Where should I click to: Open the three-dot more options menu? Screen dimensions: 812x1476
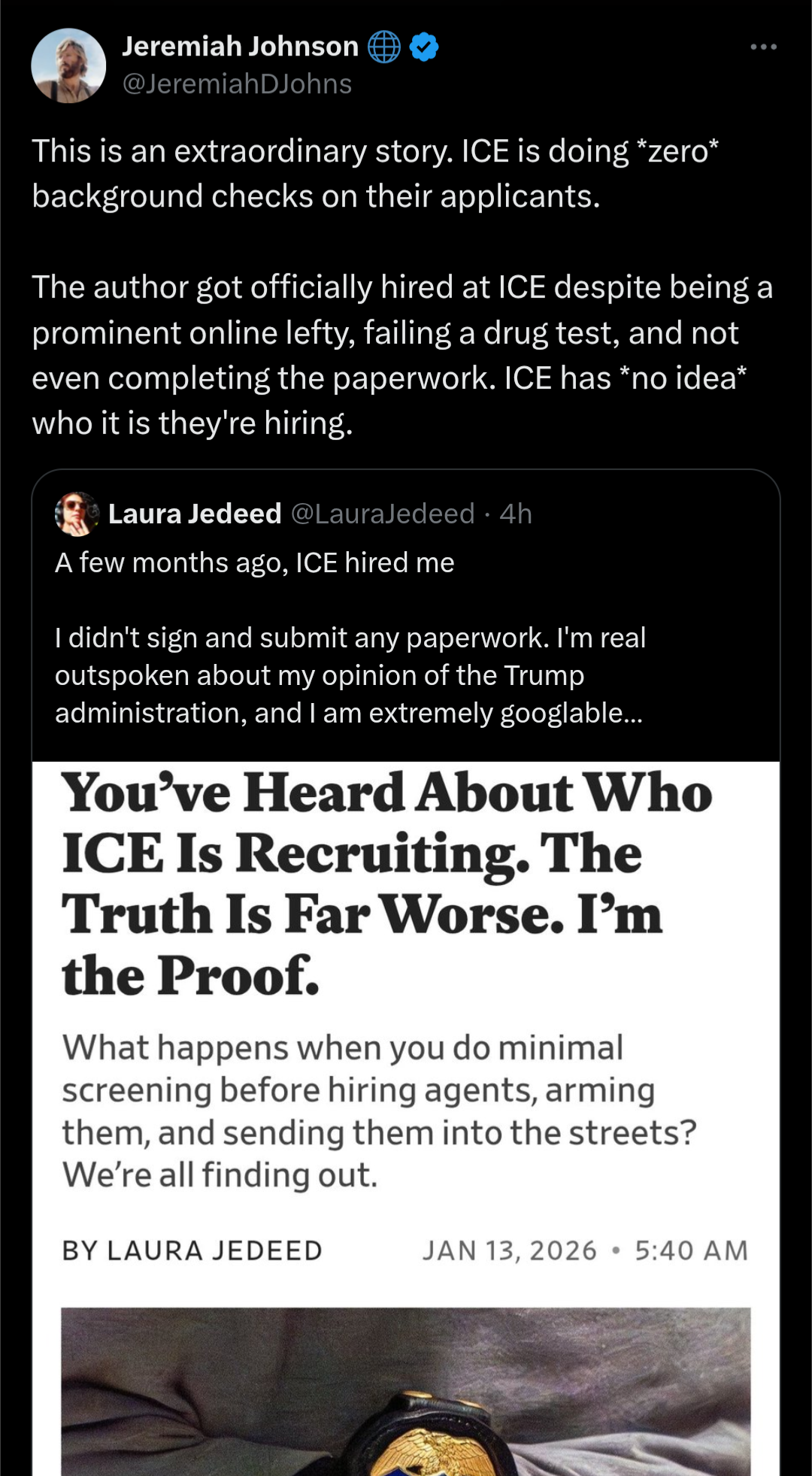point(763,47)
